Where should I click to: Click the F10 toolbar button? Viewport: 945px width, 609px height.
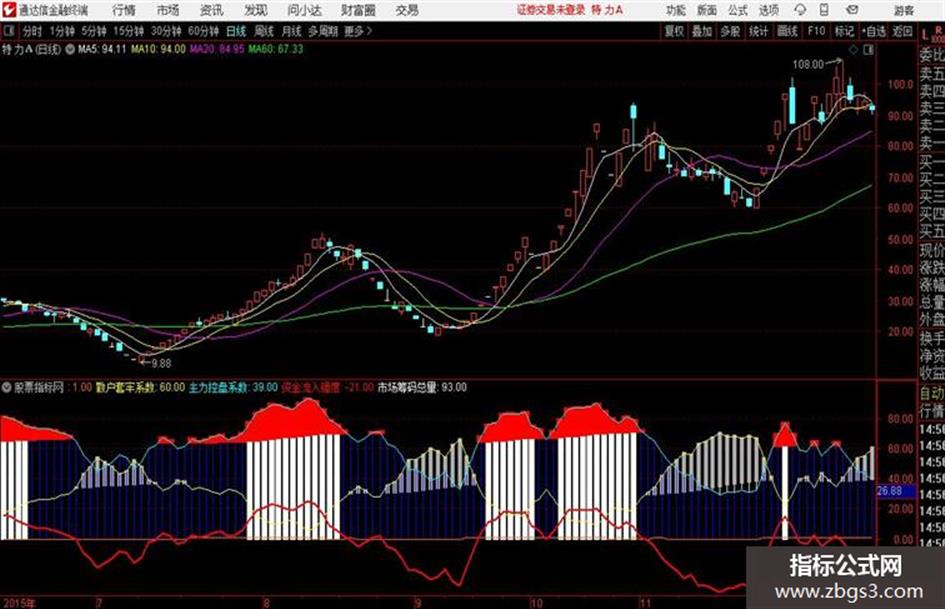coord(816,31)
